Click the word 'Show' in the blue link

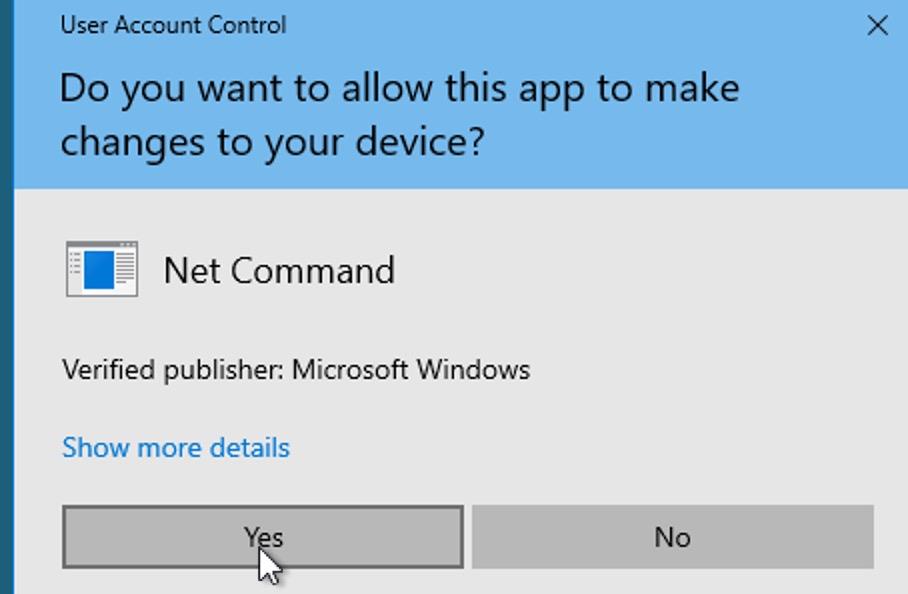[92, 447]
